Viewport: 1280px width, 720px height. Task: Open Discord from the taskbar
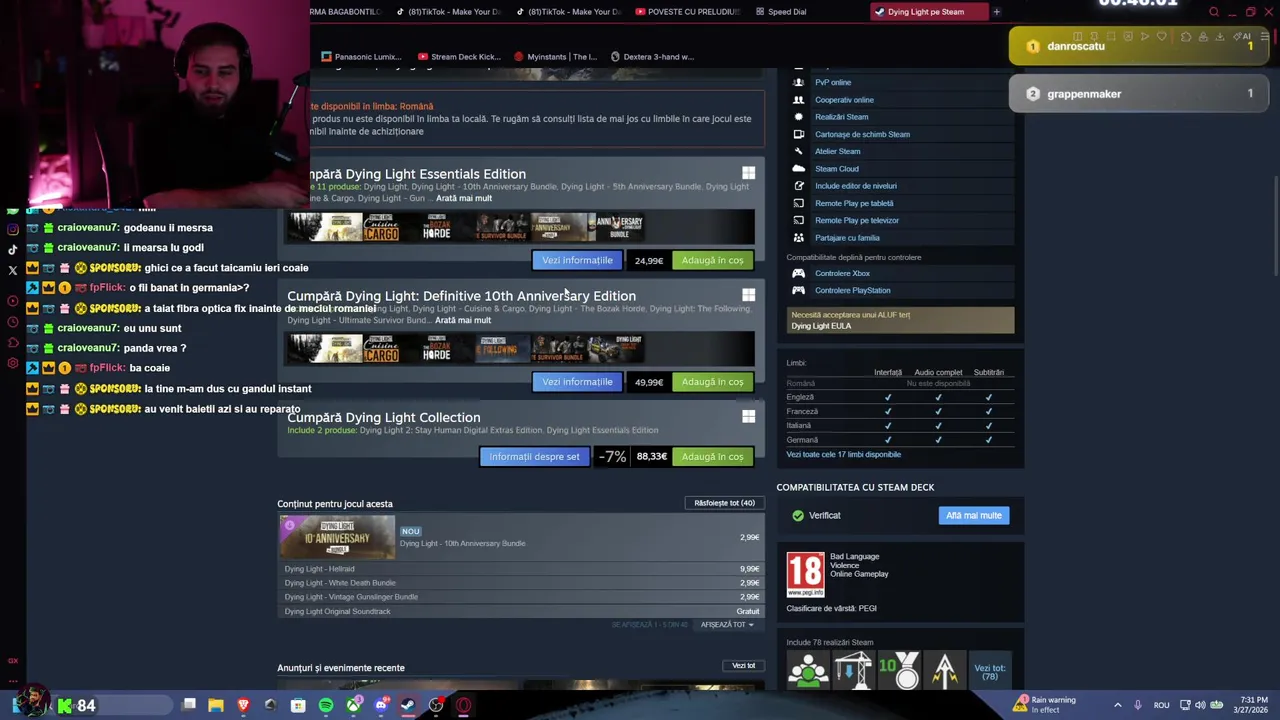coord(381,705)
